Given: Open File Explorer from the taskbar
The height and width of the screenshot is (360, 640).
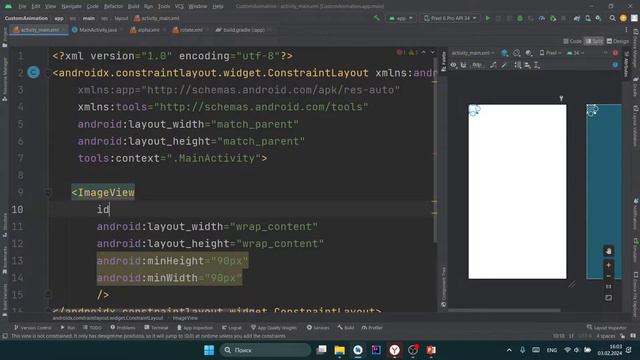Looking at the screenshot, I should coord(340,350).
